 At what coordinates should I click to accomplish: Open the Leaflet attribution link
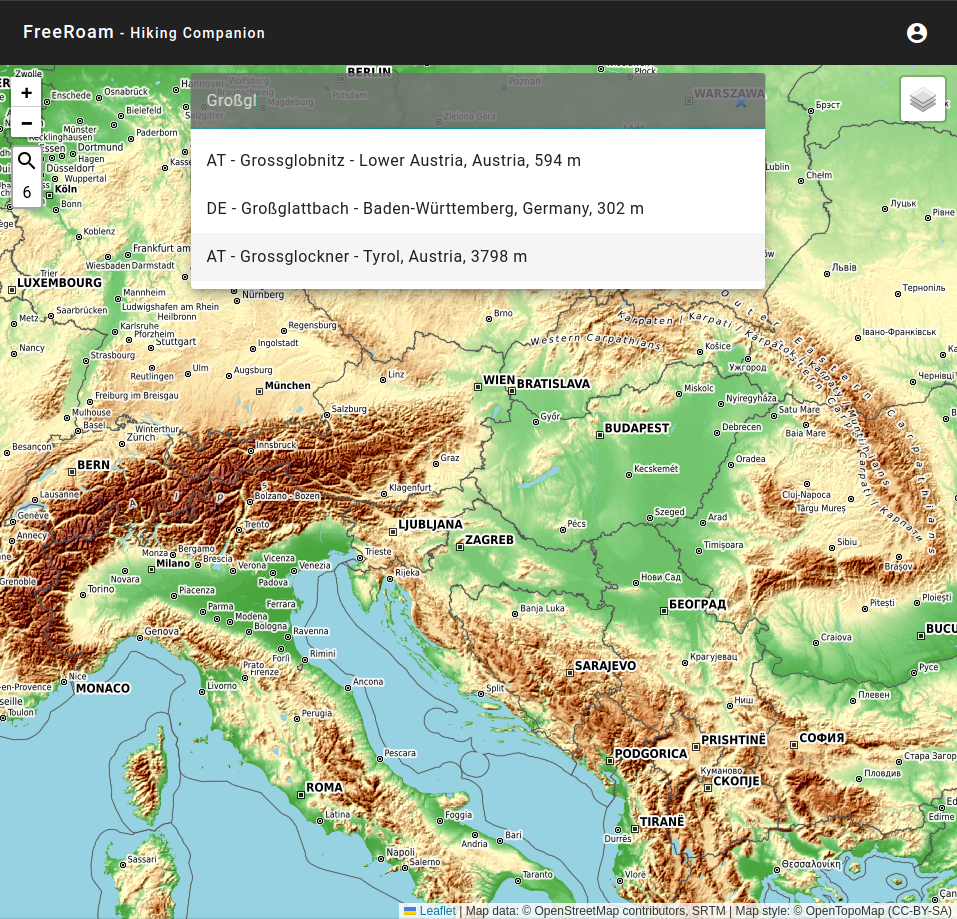[x=438, y=911]
